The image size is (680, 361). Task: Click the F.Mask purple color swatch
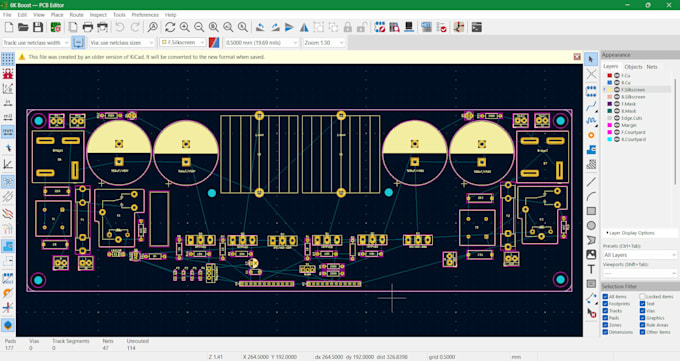[609, 104]
